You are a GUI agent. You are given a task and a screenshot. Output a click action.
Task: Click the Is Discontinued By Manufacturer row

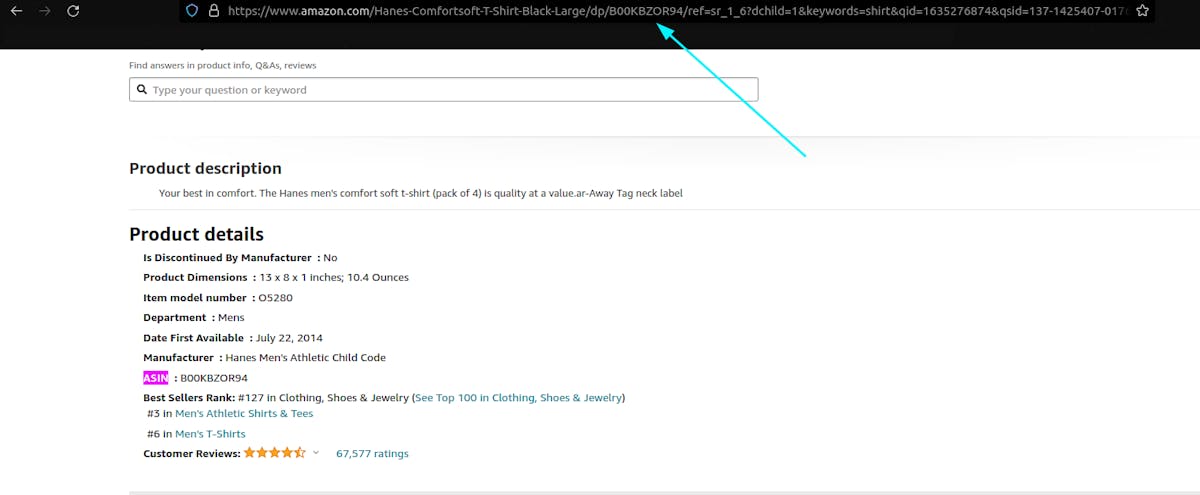240,258
